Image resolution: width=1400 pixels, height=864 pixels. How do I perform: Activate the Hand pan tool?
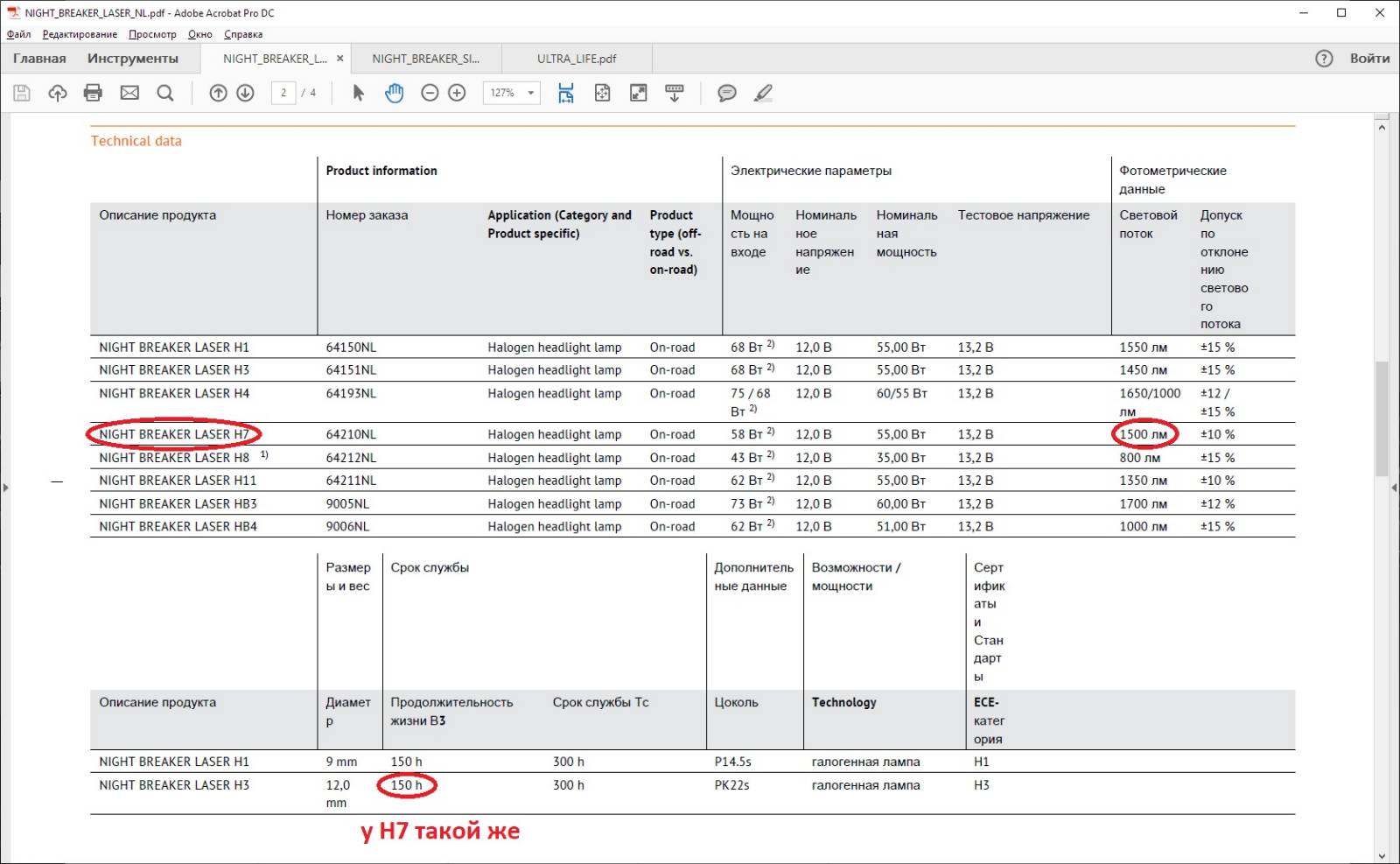point(395,93)
